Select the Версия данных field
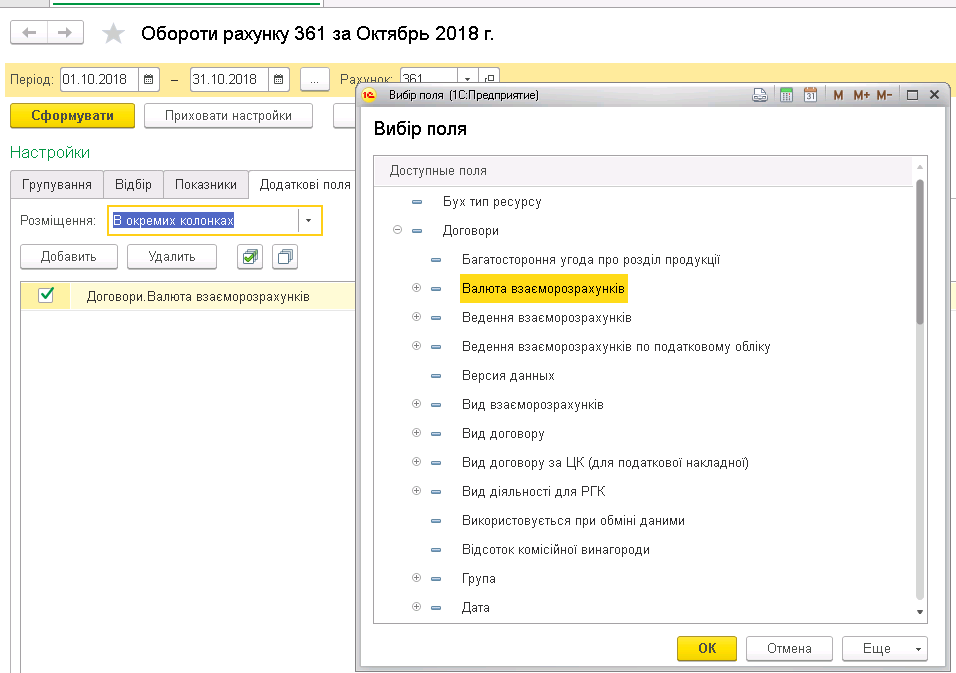 click(508, 376)
